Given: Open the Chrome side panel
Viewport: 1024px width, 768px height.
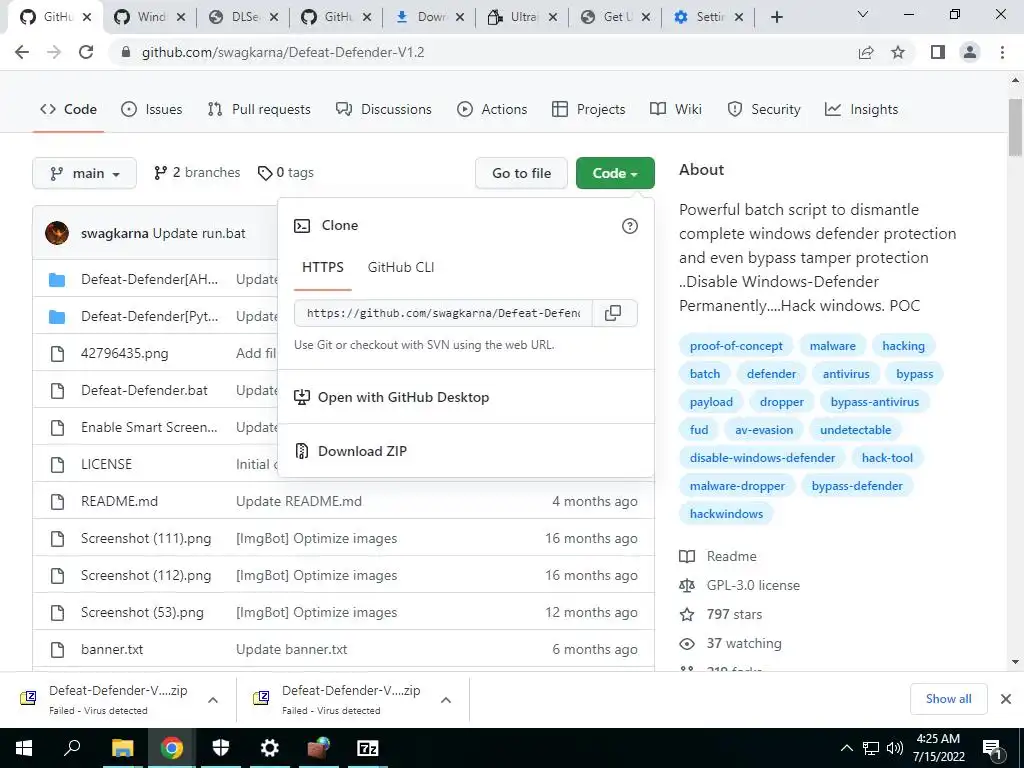Looking at the screenshot, I should click(x=938, y=52).
